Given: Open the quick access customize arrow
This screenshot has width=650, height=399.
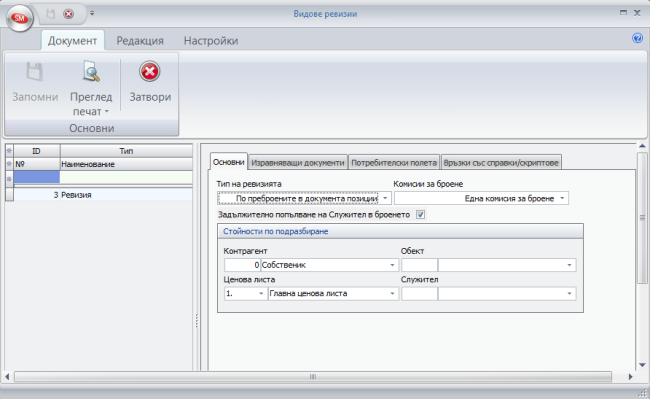Looking at the screenshot, I should pos(92,14).
